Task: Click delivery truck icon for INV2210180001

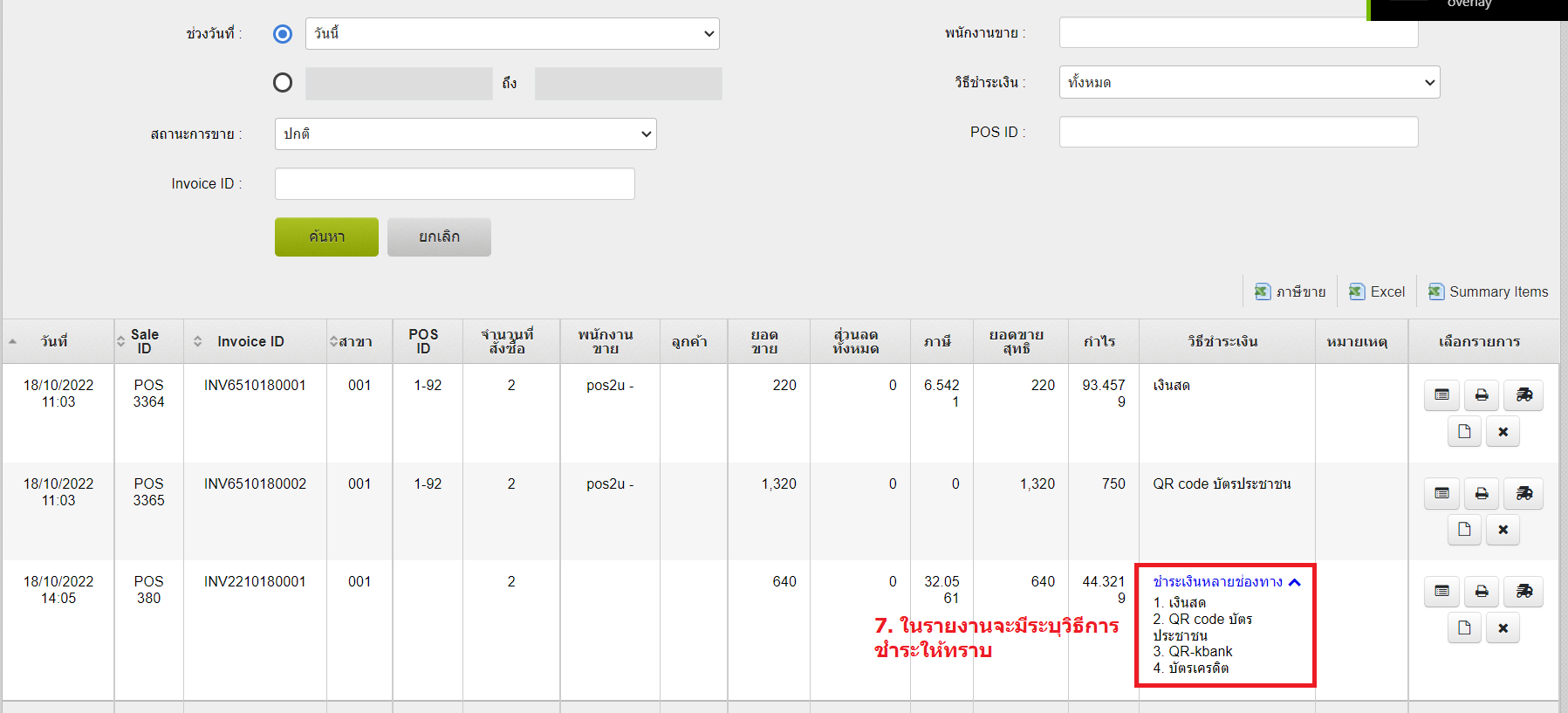Action: pos(1524,591)
